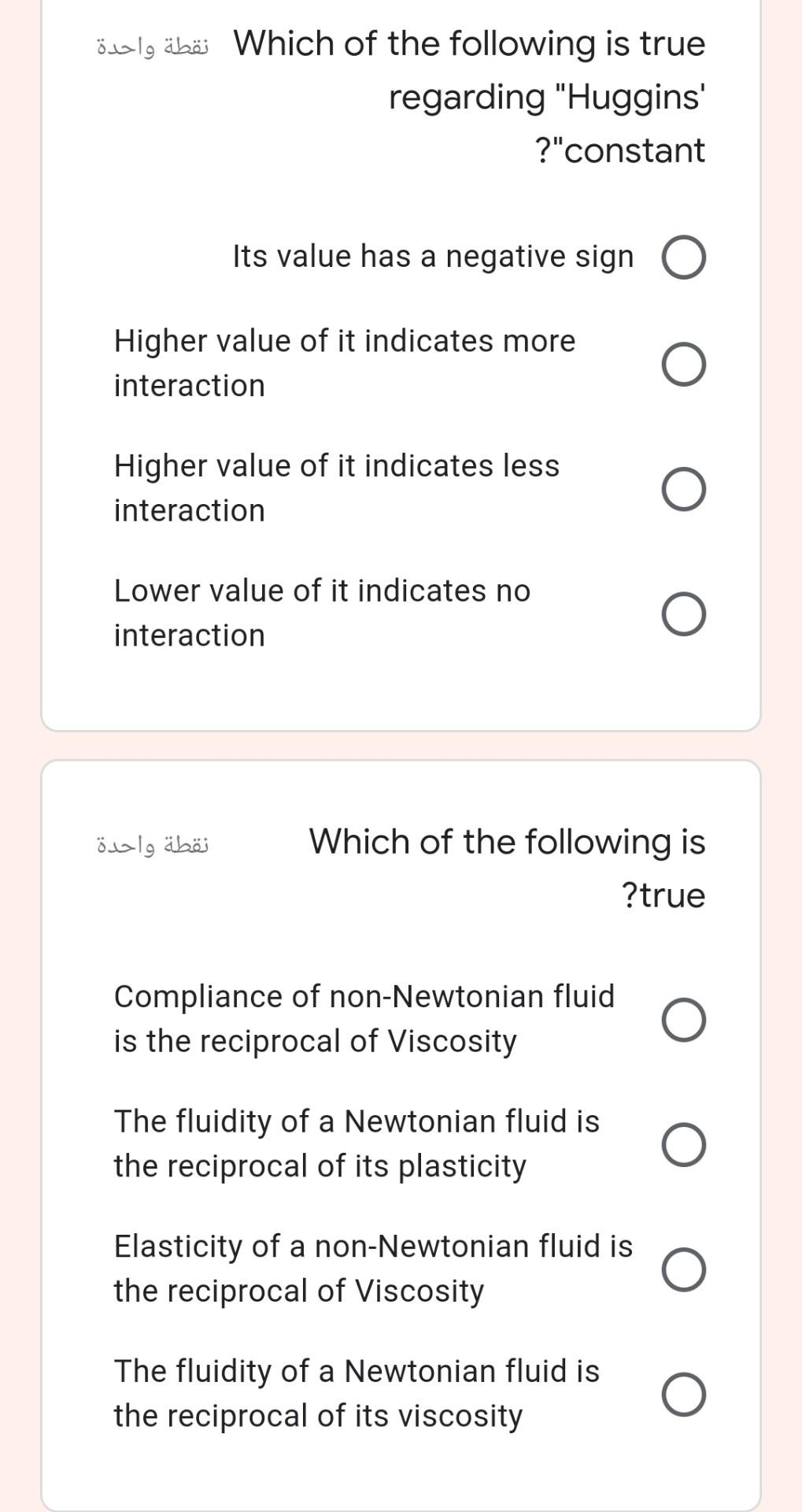Choose radio circle for fluidity reciprocal of plasticity

click(683, 1144)
